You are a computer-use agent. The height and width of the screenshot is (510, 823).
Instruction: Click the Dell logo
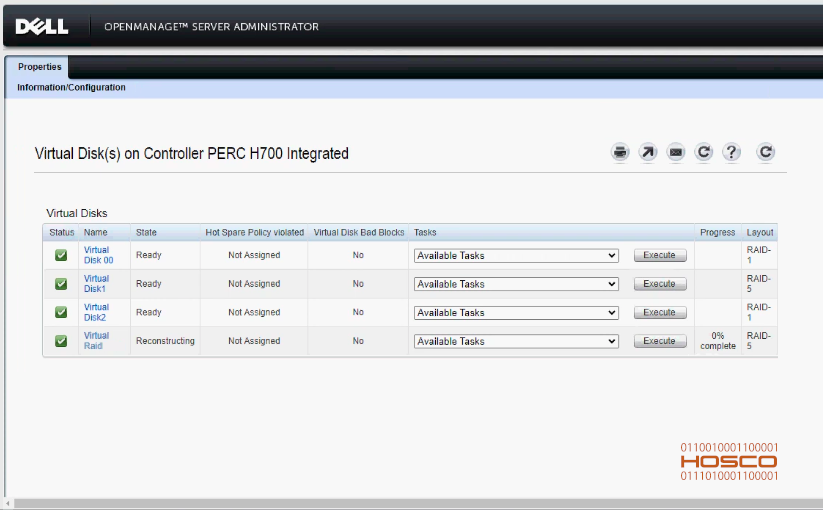click(x=41, y=27)
